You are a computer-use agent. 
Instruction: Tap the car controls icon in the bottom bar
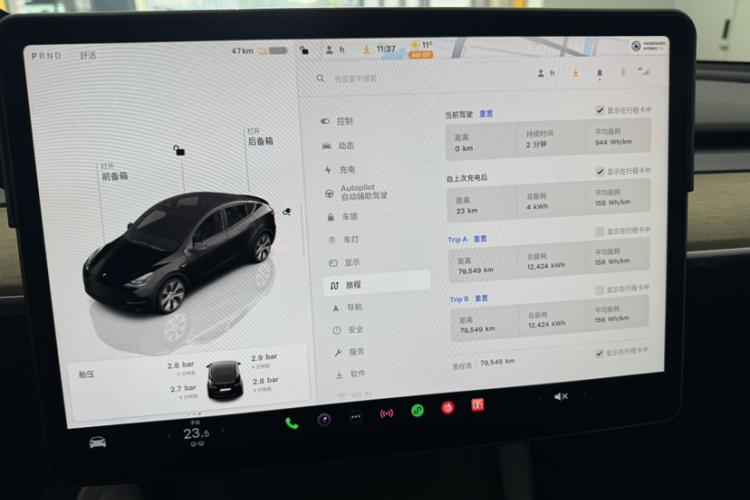pyautogui.click(x=97, y=441)
